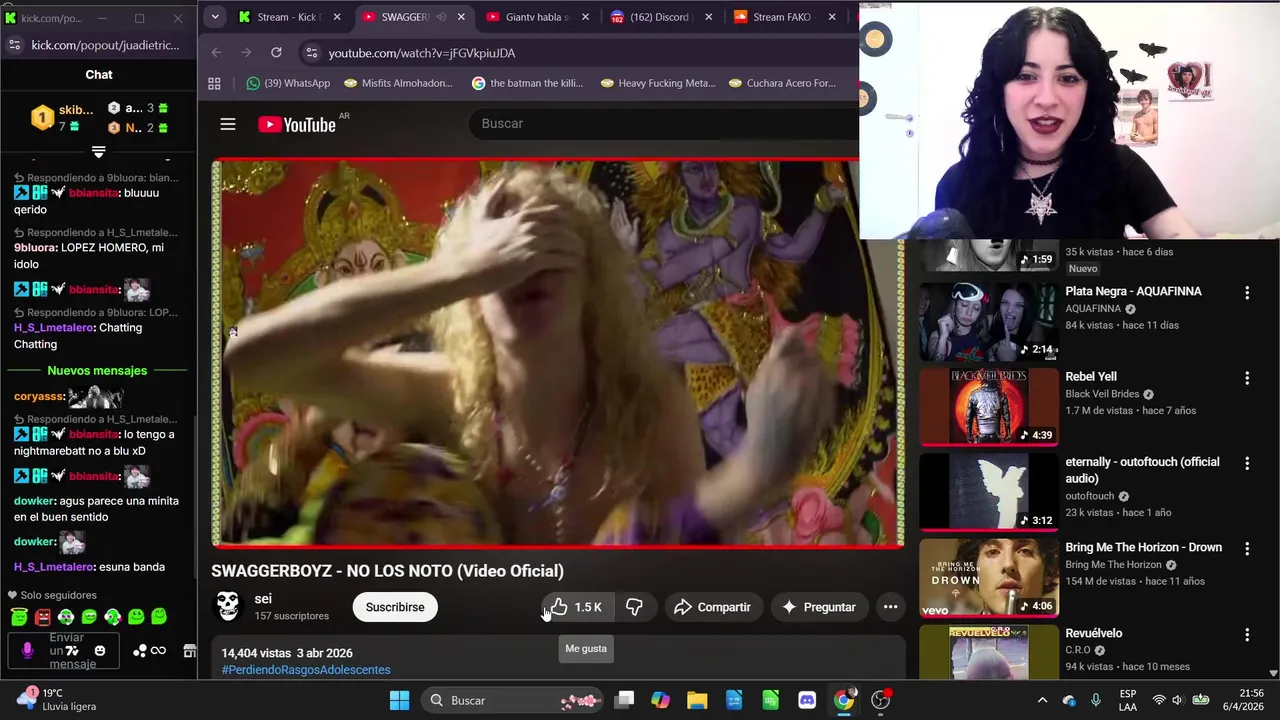Open options for Revuélvelo video

tap(1246, 634)
